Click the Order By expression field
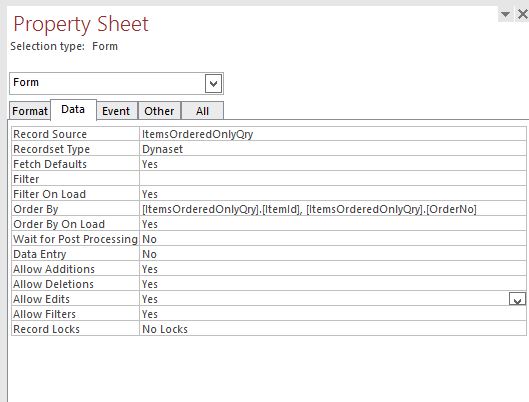Viewport: 529px width, 402px height. point(333,209)
